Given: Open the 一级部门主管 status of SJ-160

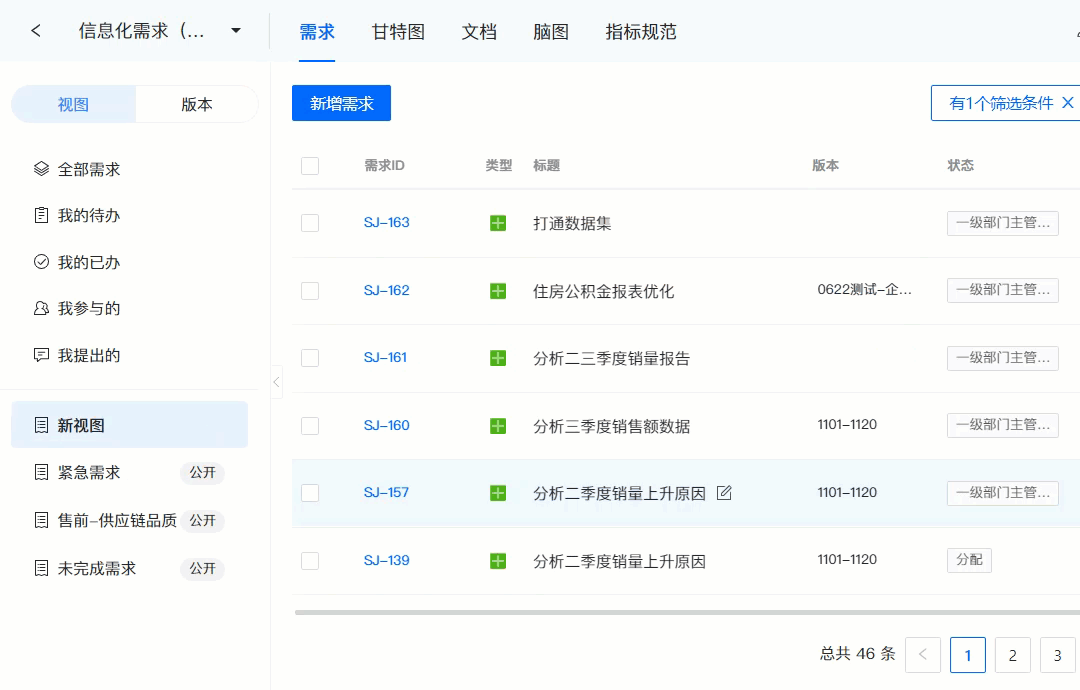Looking at the screenshot, I should 1003,425.
